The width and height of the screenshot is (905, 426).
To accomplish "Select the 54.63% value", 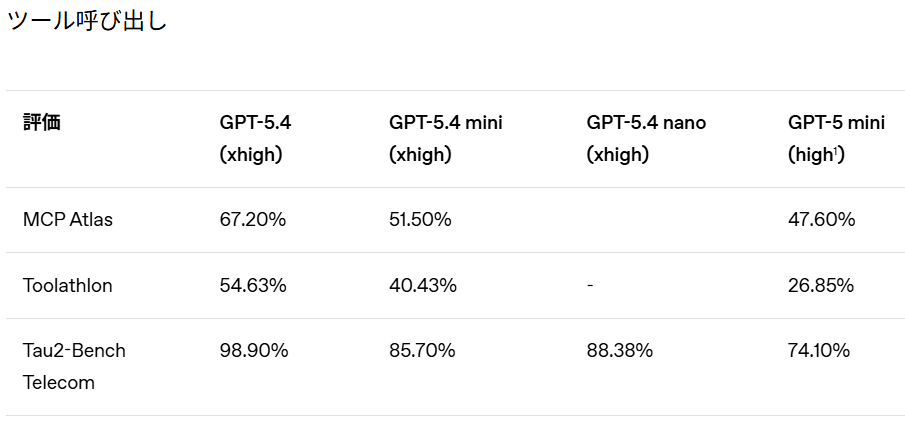I will click(253, 286).
